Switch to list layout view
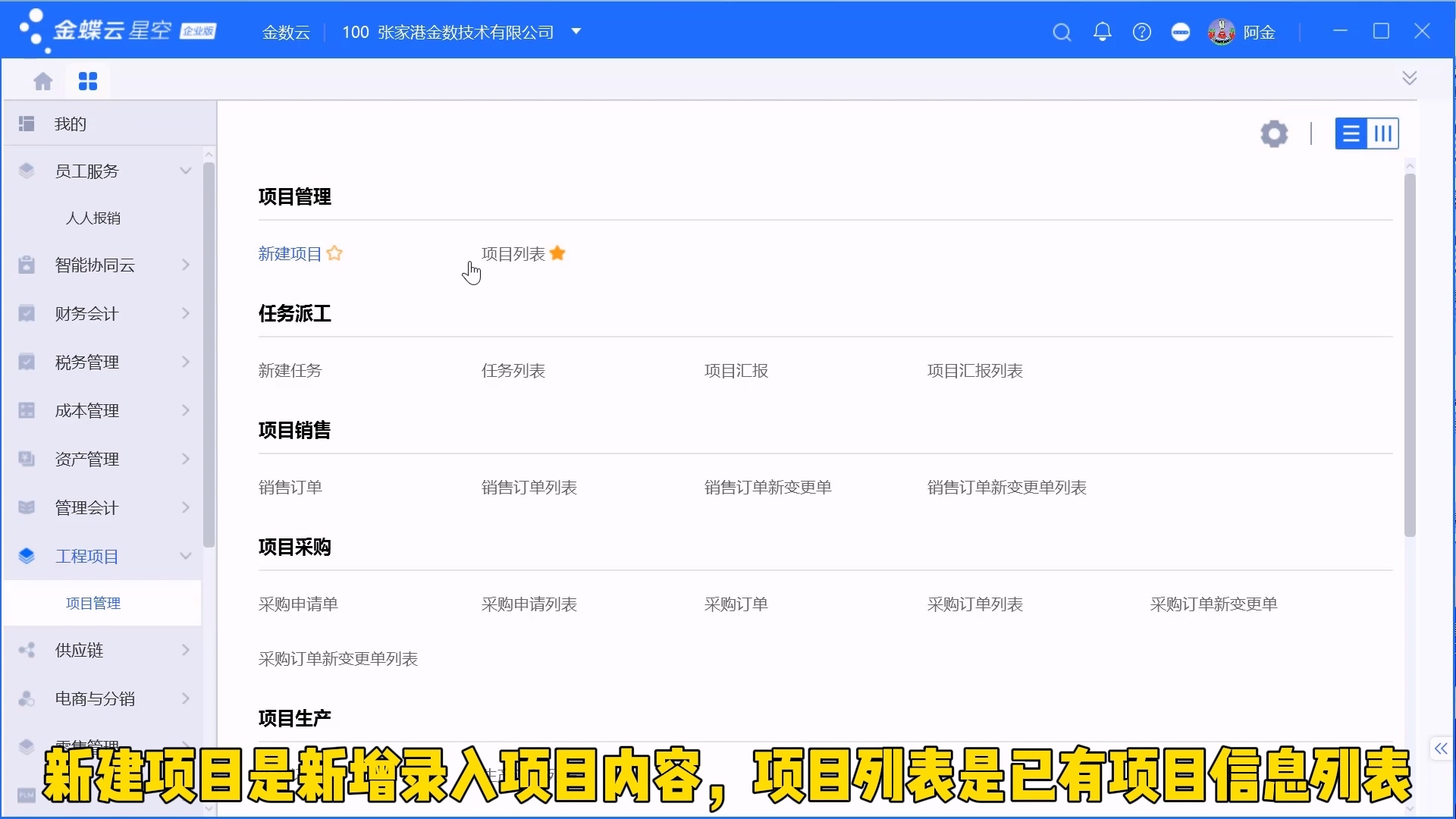Screen dimensions: 1456x819 [x=1351, y=133]
